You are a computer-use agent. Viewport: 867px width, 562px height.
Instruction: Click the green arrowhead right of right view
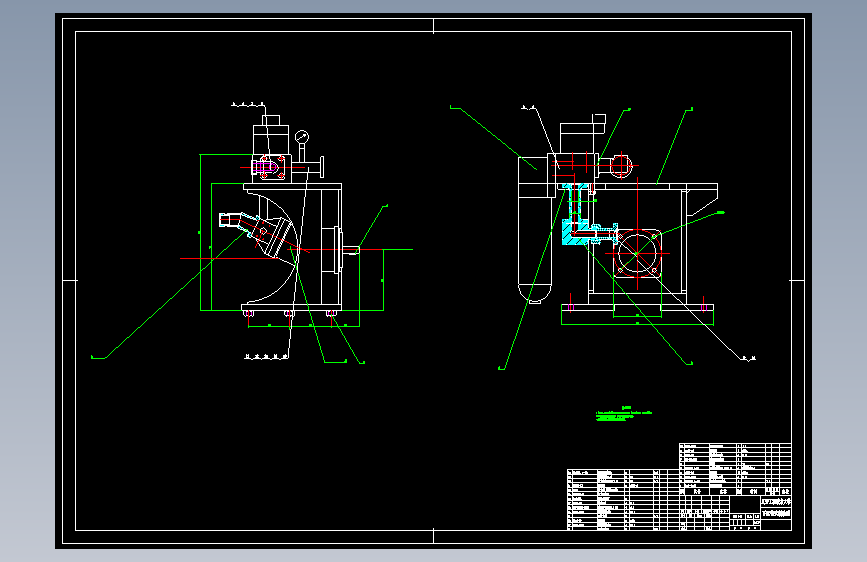pos(720,212)
